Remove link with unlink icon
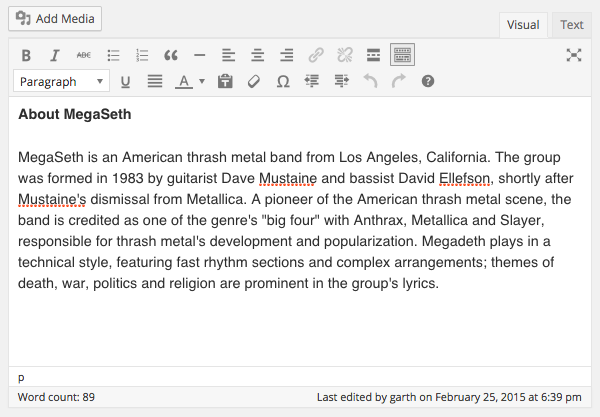The height and width of the screenshot is (417, 600). coord(344,55)
